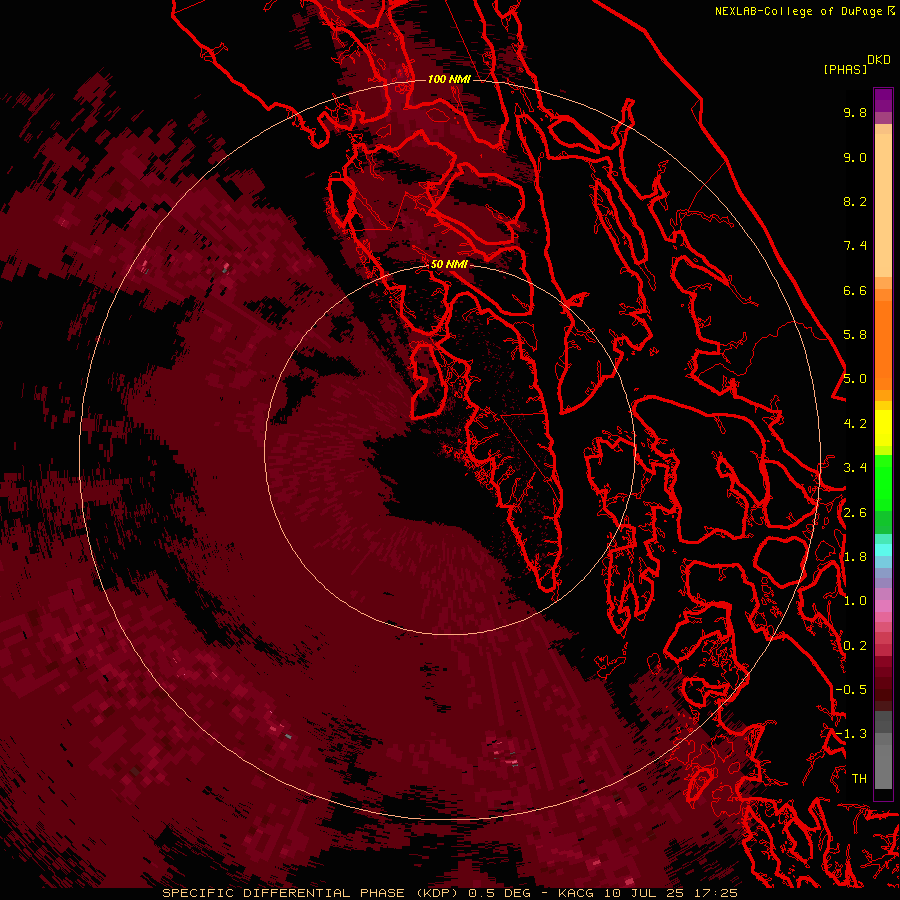Click the 9.0 value on color scale
Screen dimensions: 900x900
coord(855,157)
